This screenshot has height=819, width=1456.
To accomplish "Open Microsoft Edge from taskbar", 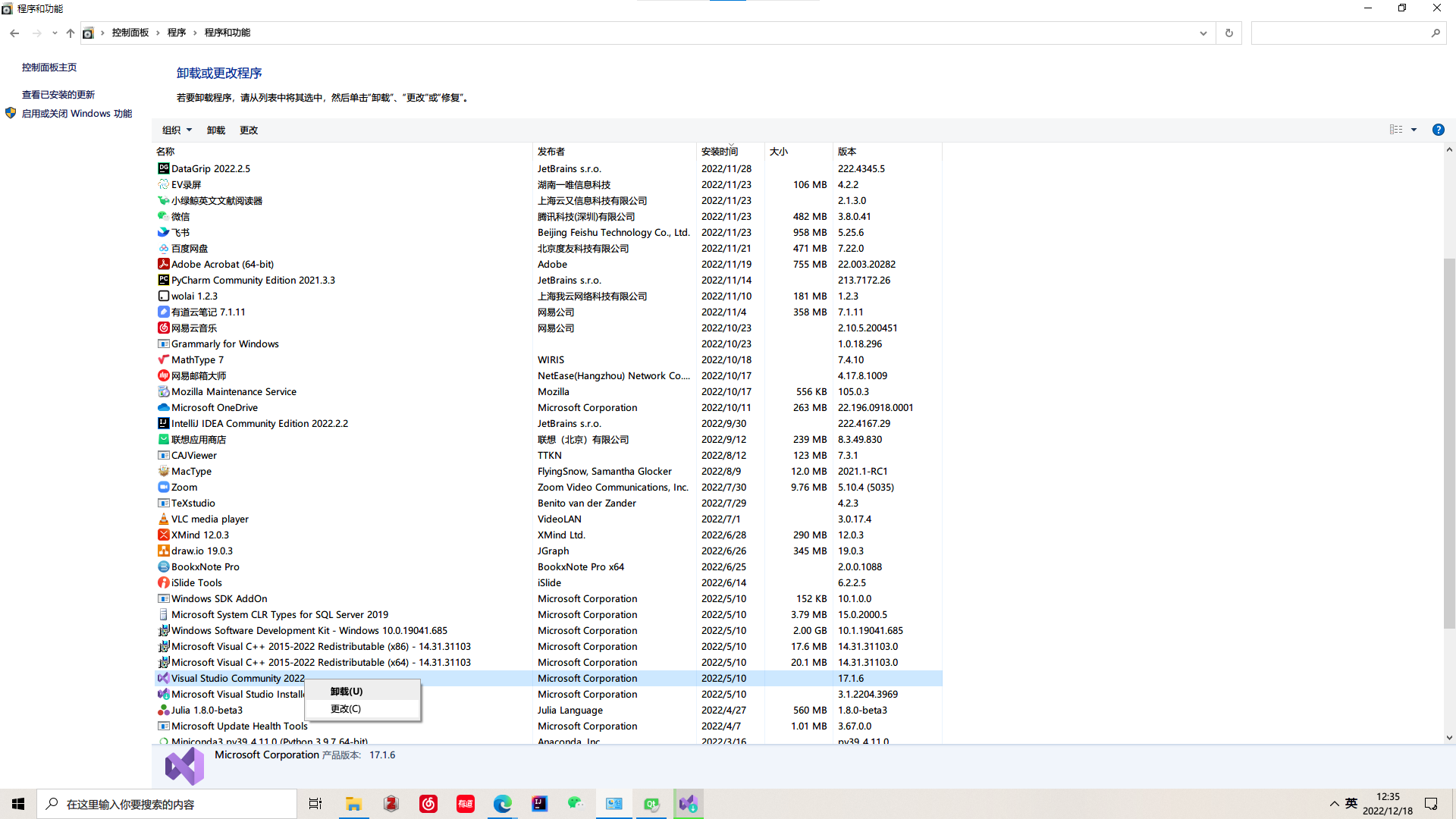I will [502, 804].
